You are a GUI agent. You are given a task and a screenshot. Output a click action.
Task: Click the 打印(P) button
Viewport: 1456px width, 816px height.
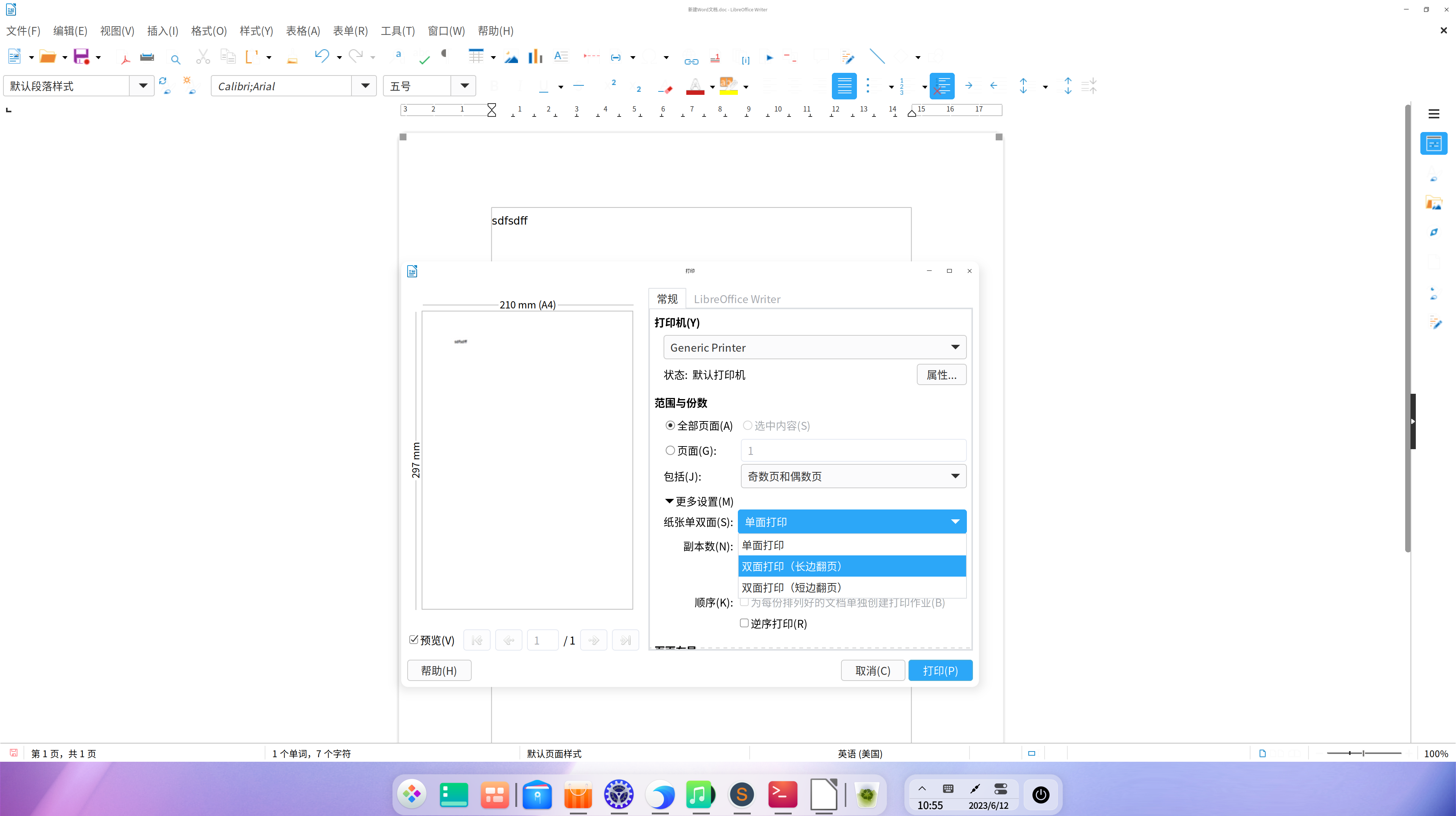point(940,671)
